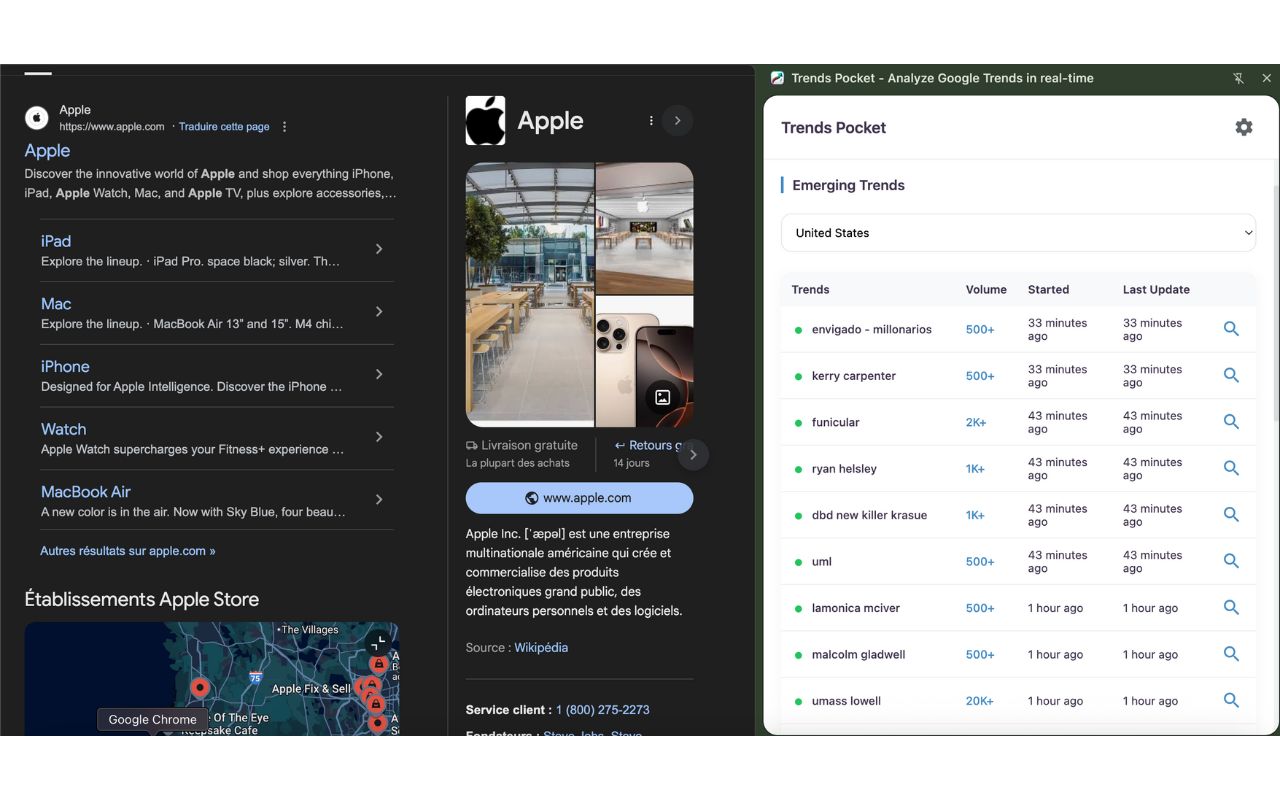
Task: Click the red location pin on the map
Action: (x=200, y=688)
